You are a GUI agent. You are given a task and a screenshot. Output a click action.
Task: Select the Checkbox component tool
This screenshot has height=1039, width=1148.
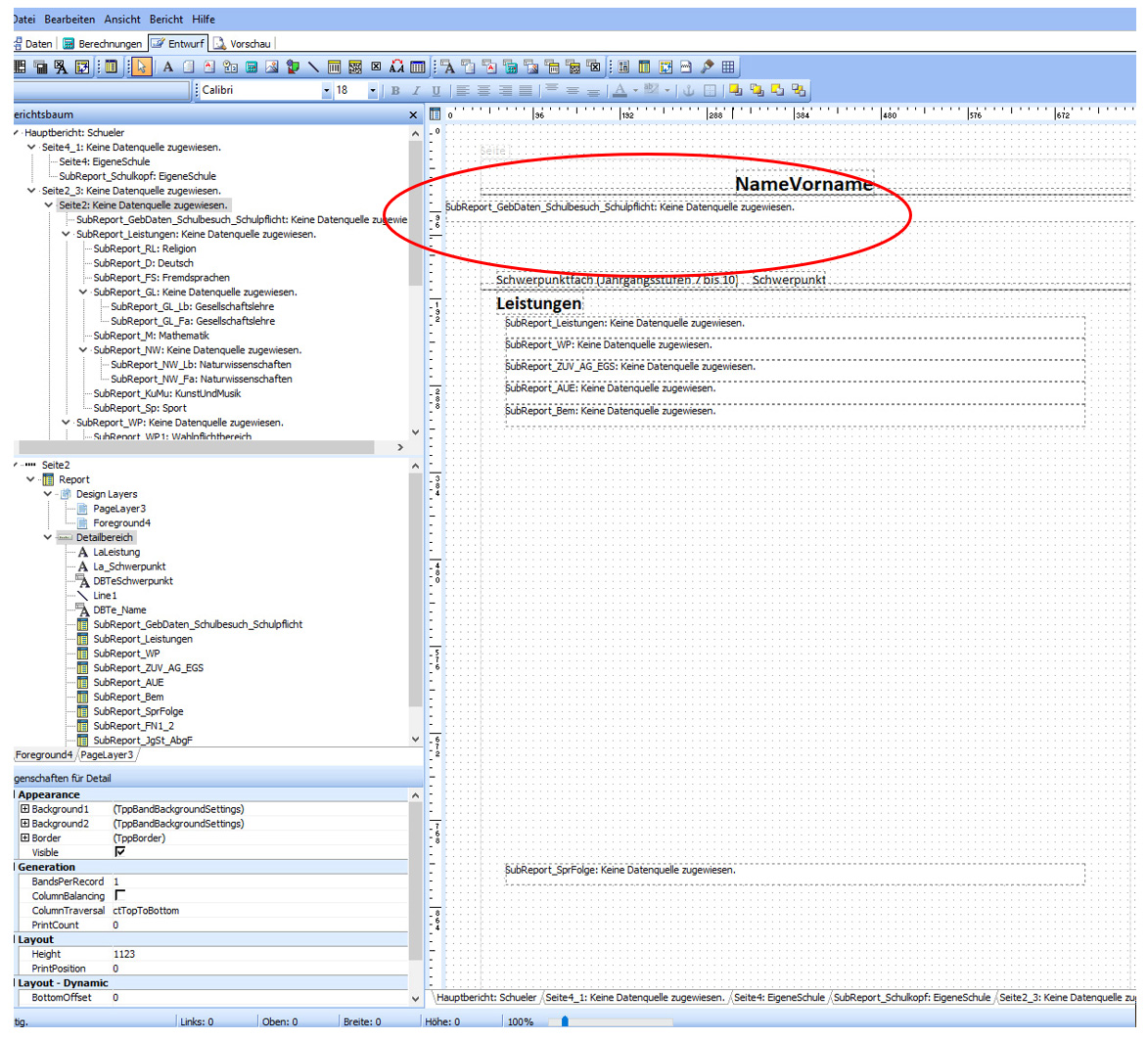click(376, 68)
